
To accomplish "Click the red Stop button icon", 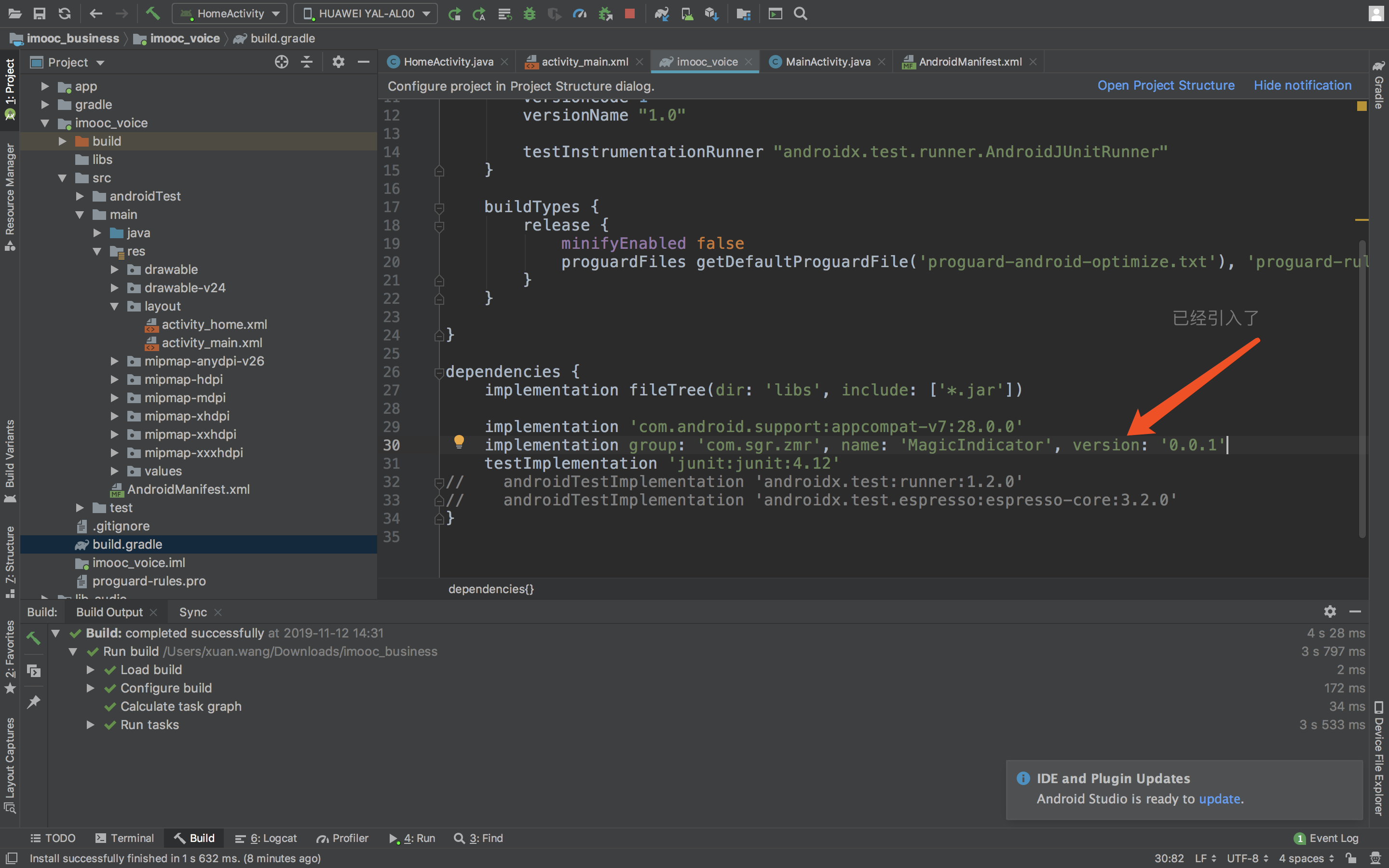I will pos(630,13).
